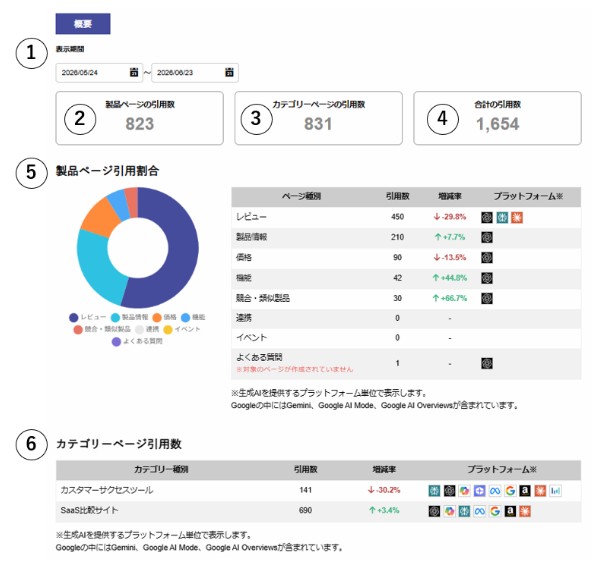Click the よくある質問 row label in table
The image size is (601, 565).
tap(259, 357)
